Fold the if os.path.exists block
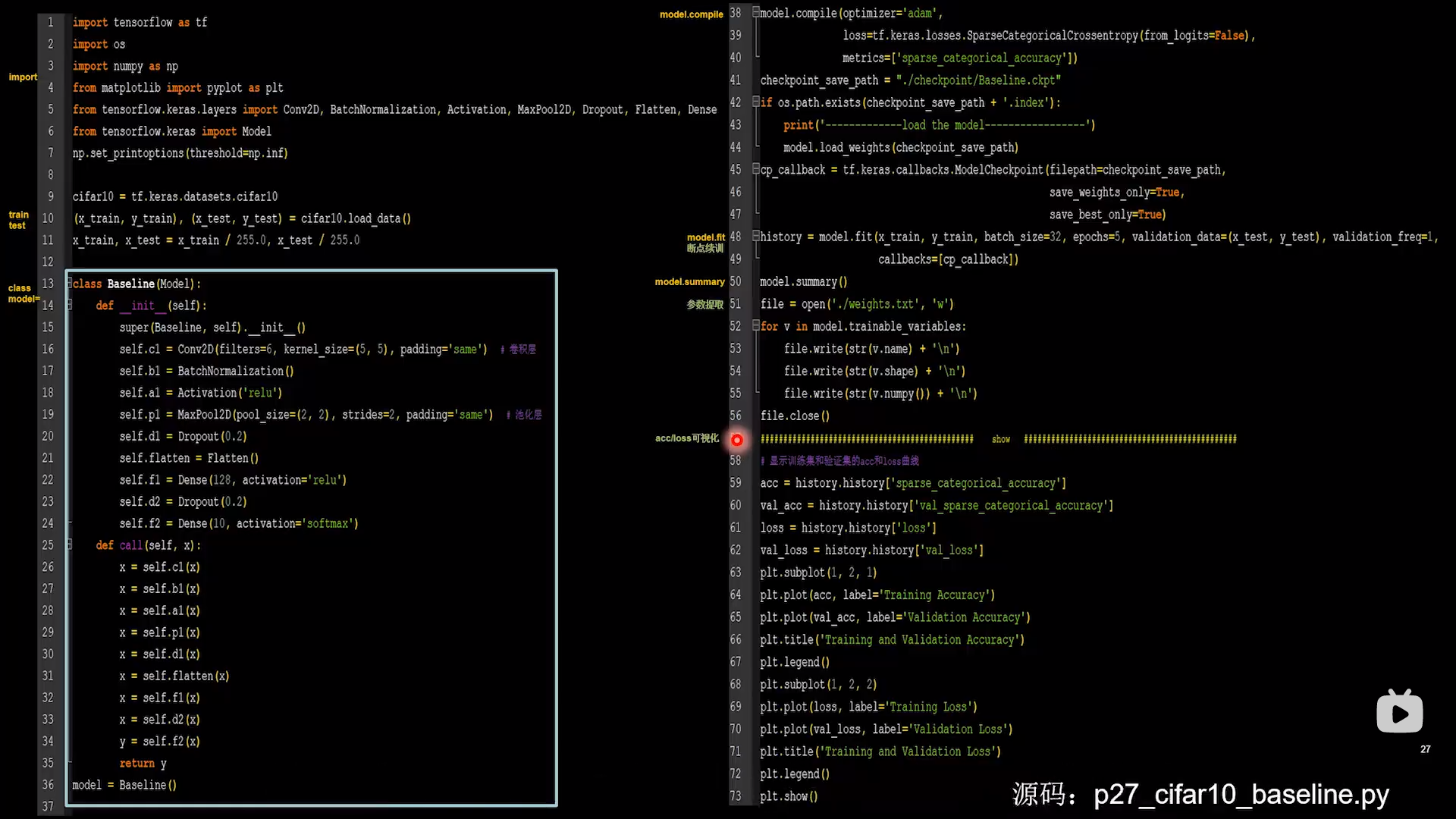 755,102
